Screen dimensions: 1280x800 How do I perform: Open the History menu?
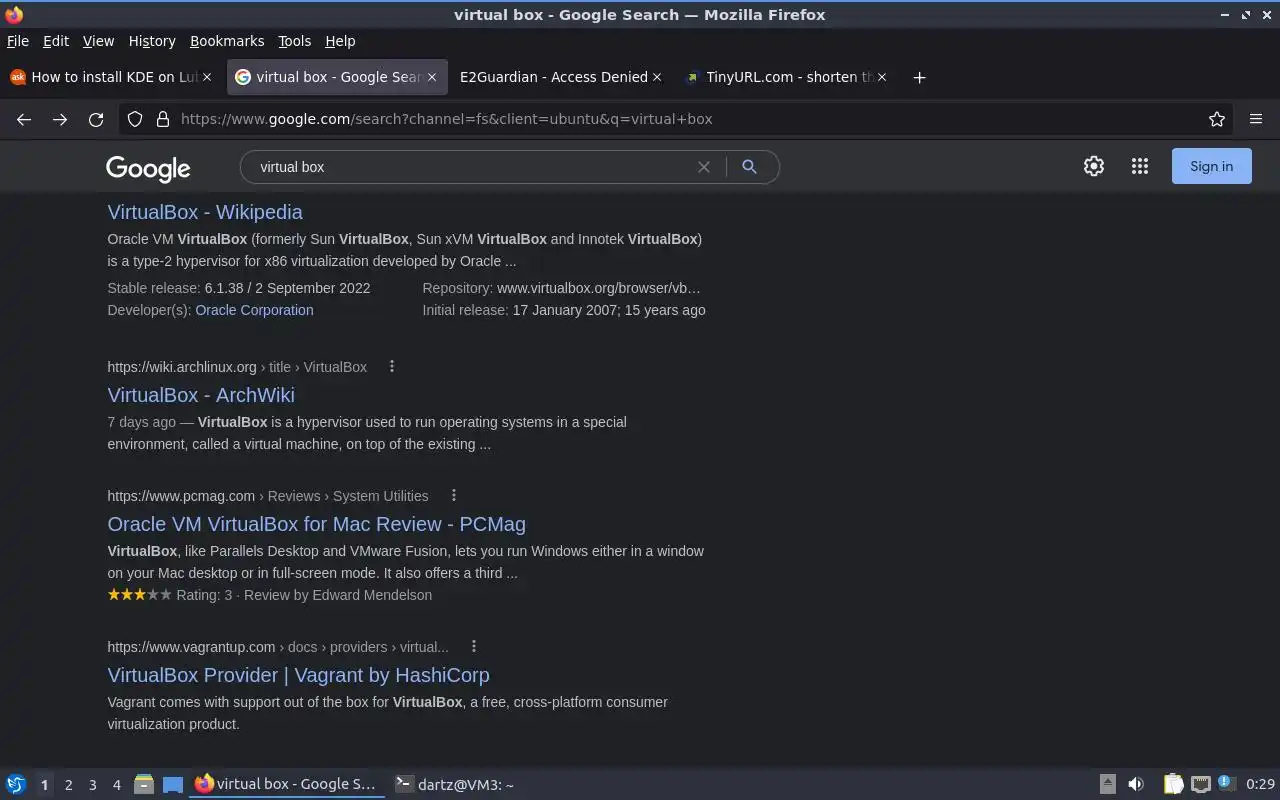(x=152, y=41)
